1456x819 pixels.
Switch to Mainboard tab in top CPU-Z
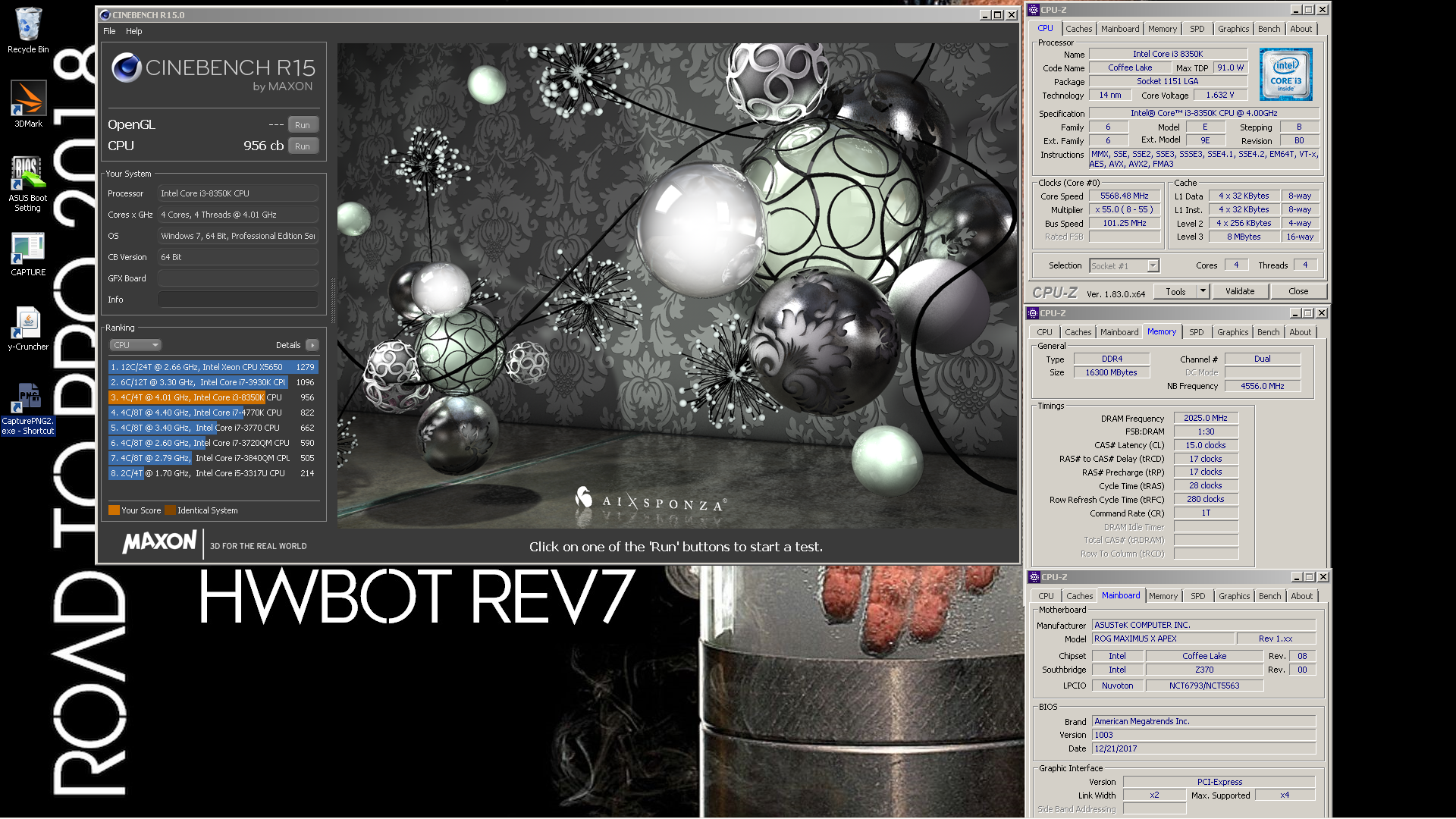1120,29
